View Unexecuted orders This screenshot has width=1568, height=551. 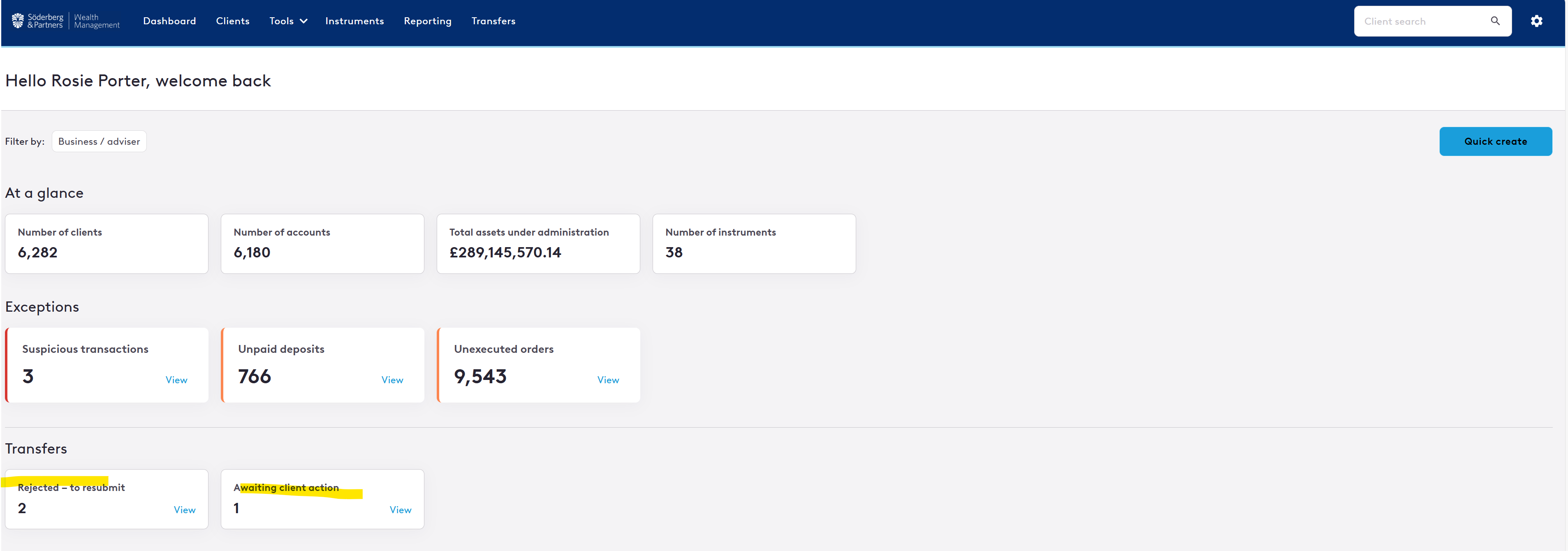point(607,380)
